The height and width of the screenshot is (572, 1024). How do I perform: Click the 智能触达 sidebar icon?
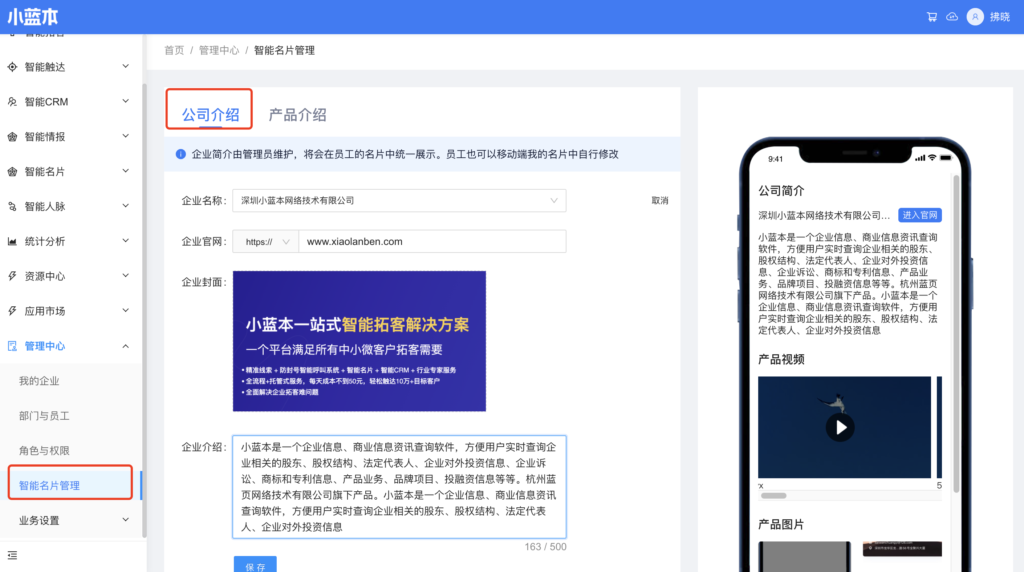[12, 67]
